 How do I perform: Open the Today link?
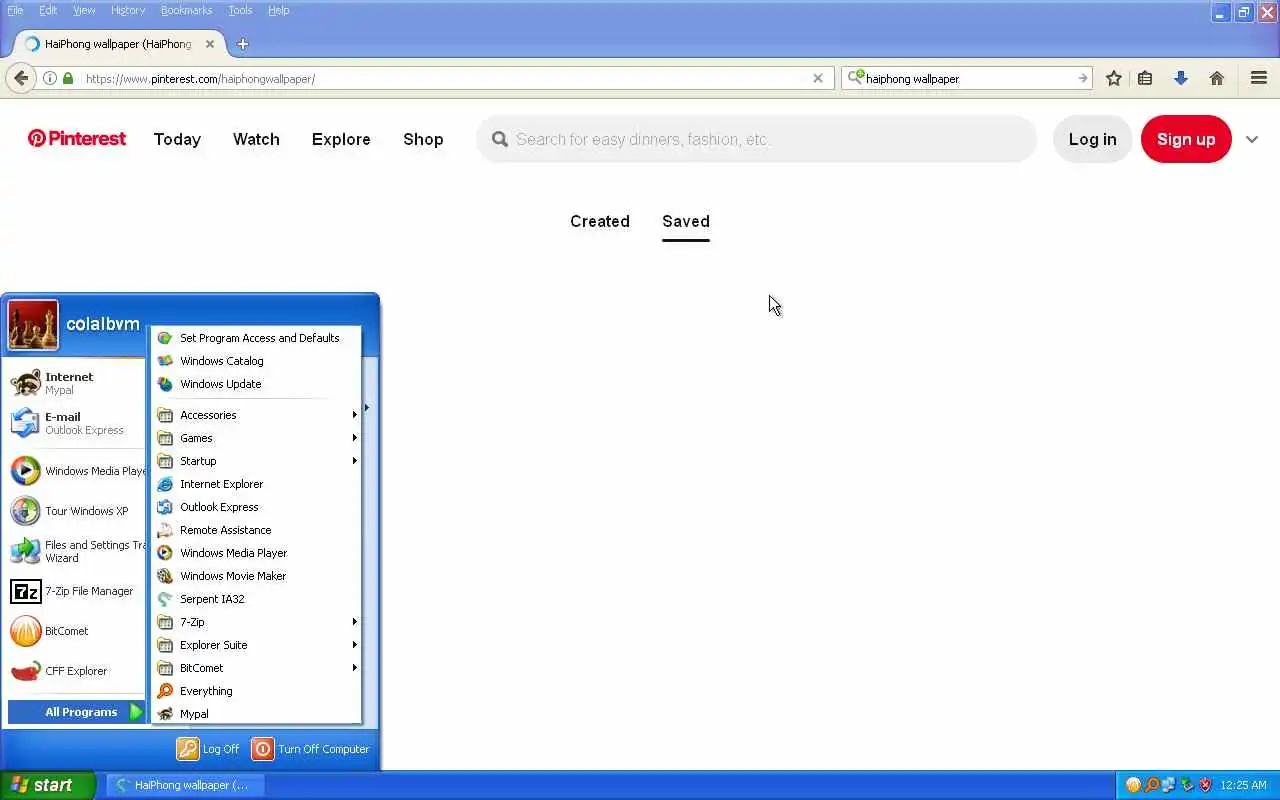[177, 139]
